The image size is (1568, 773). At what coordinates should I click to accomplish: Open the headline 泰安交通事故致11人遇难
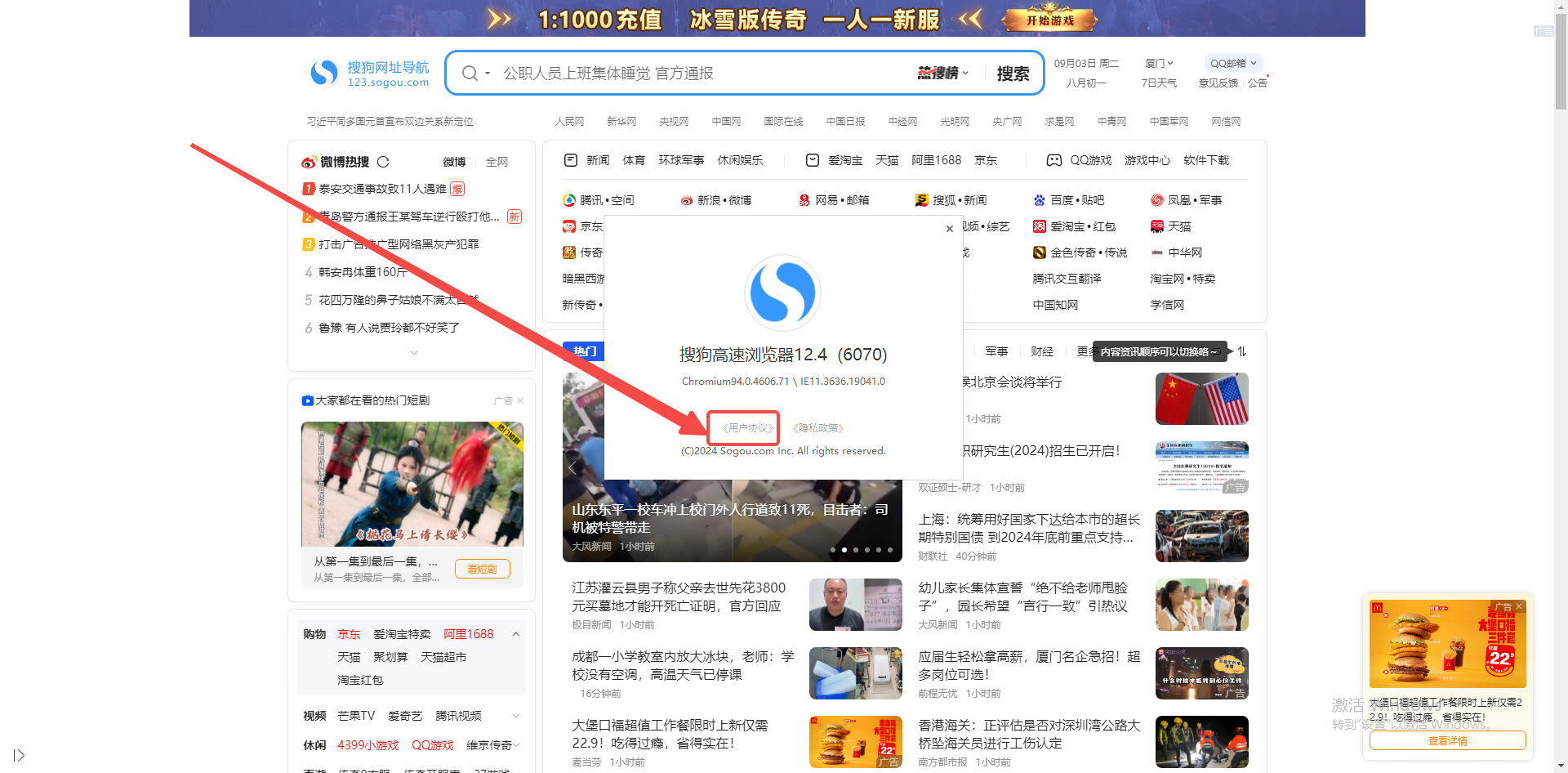(382, 189)
